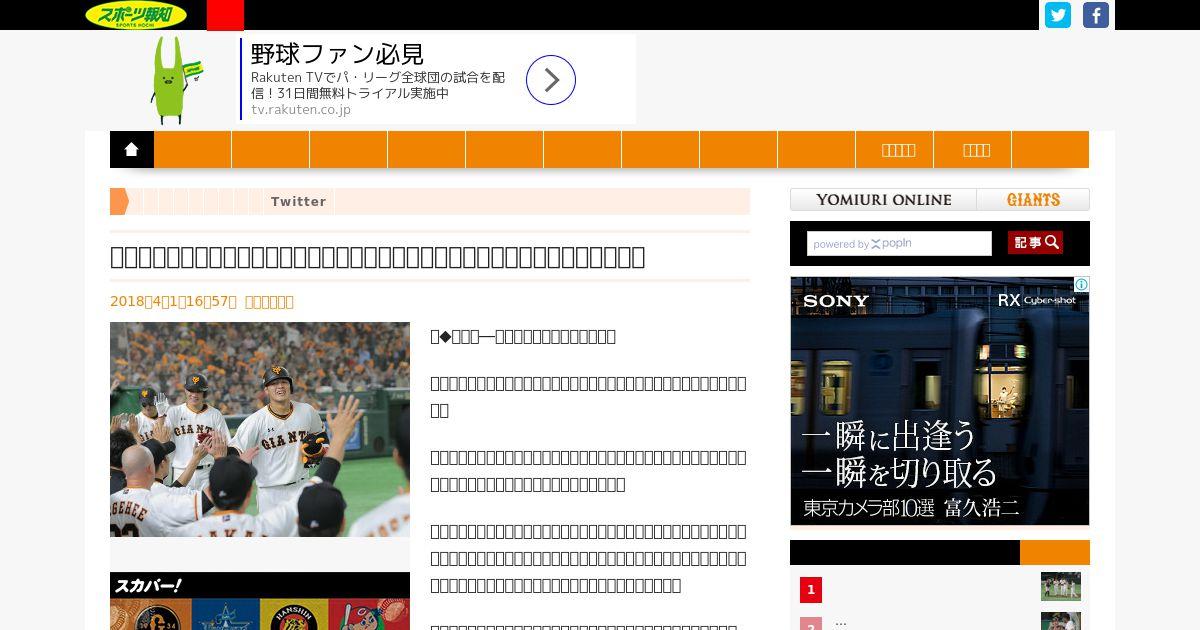Click the red article search button
The image size is (1200, 630).
(x=1035, y=242)
